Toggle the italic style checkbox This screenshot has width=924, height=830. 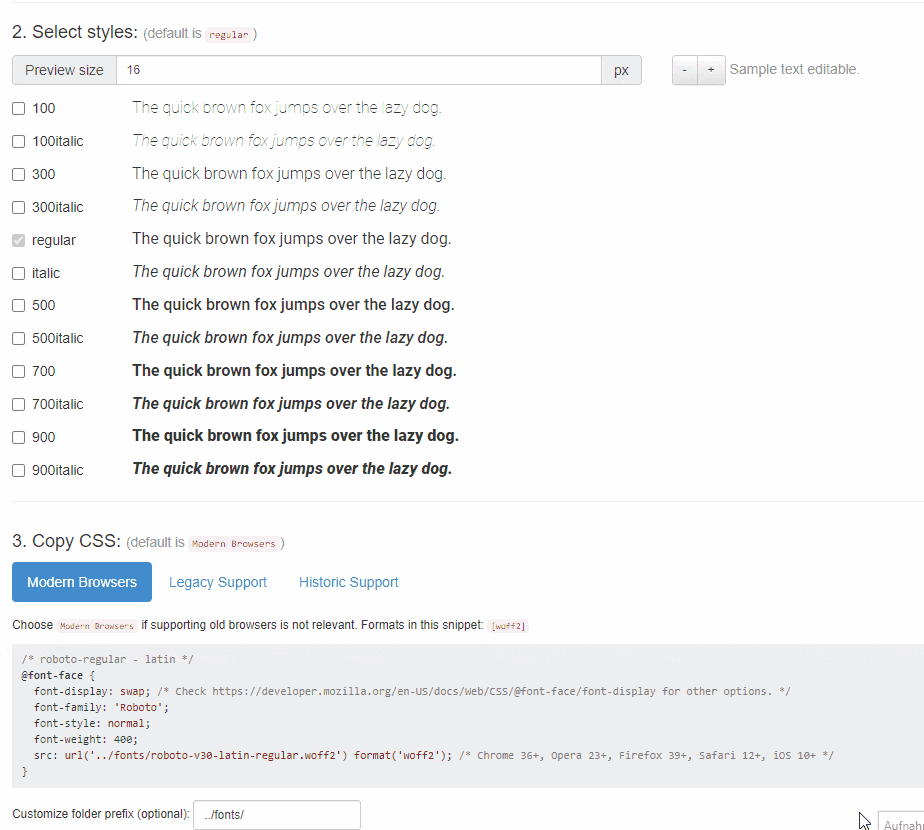pos(18,273)
